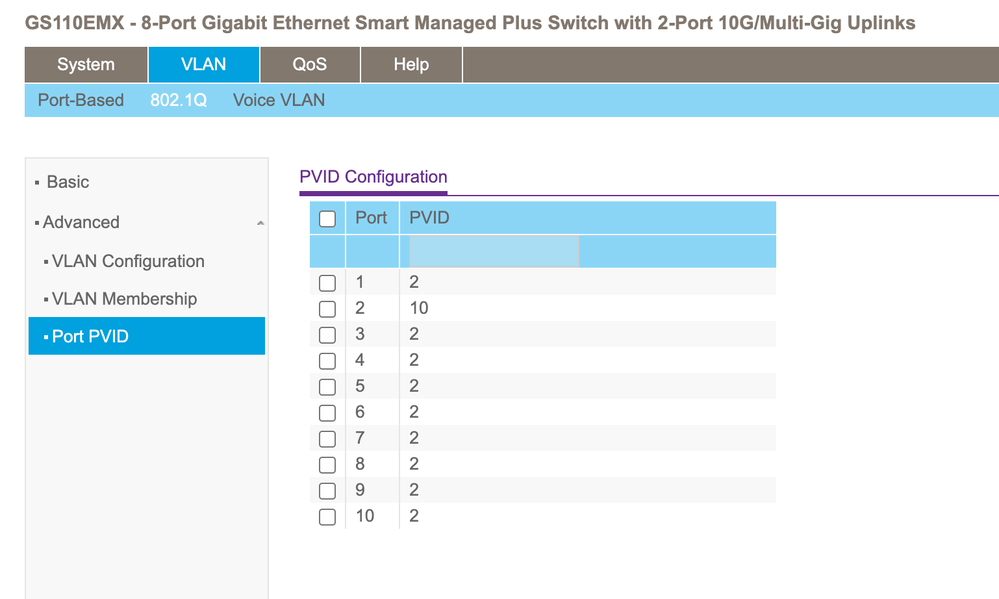Toggle the select-all ports header checkbox
999x599 pixels.
pos(327,219)
